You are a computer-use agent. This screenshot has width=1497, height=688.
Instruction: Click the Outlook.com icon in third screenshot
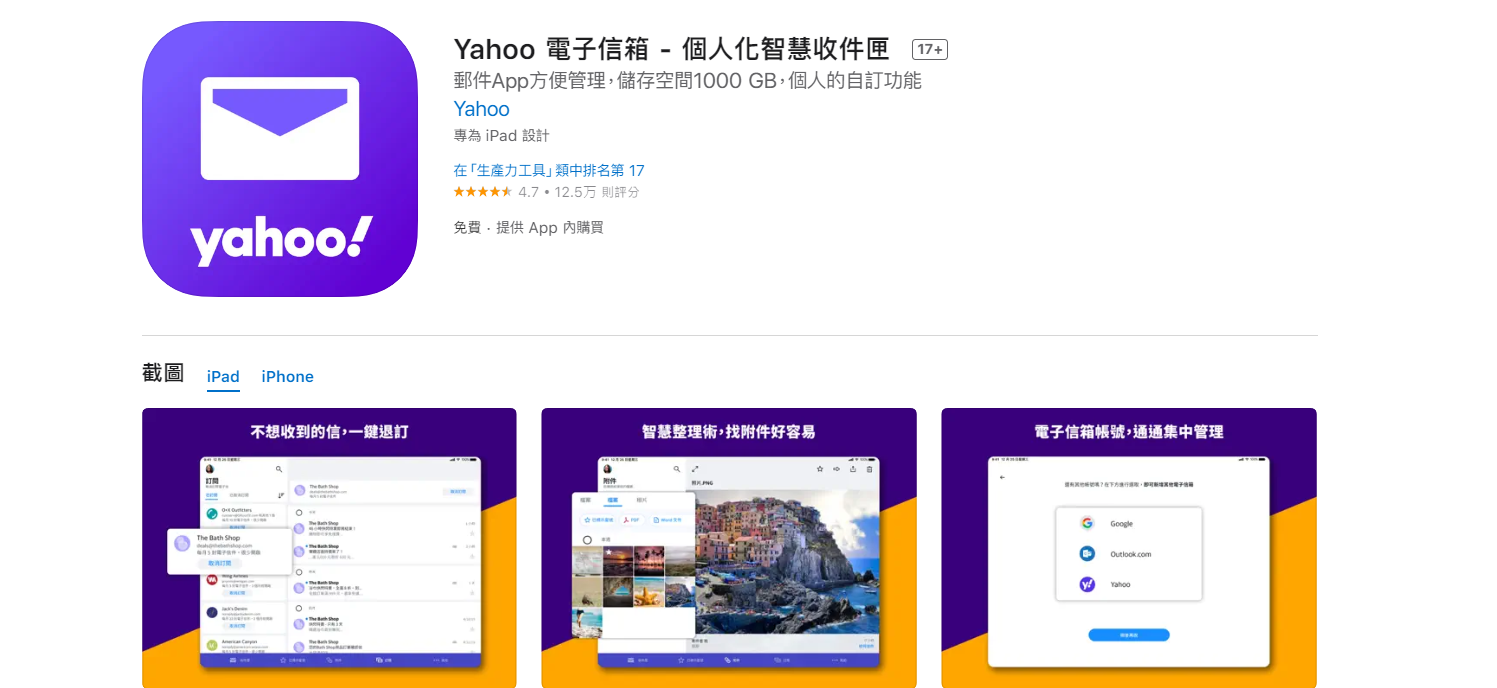click(1087, 554)
